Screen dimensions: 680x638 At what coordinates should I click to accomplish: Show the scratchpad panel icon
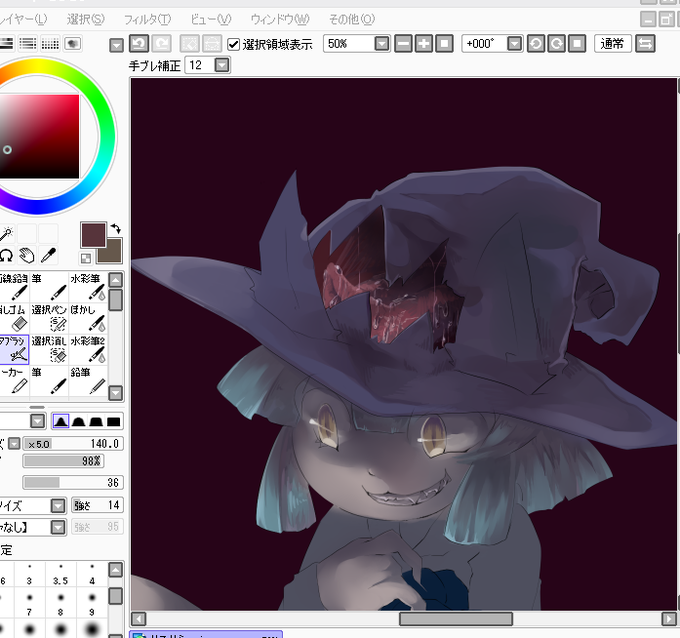(x=72, y=44)
